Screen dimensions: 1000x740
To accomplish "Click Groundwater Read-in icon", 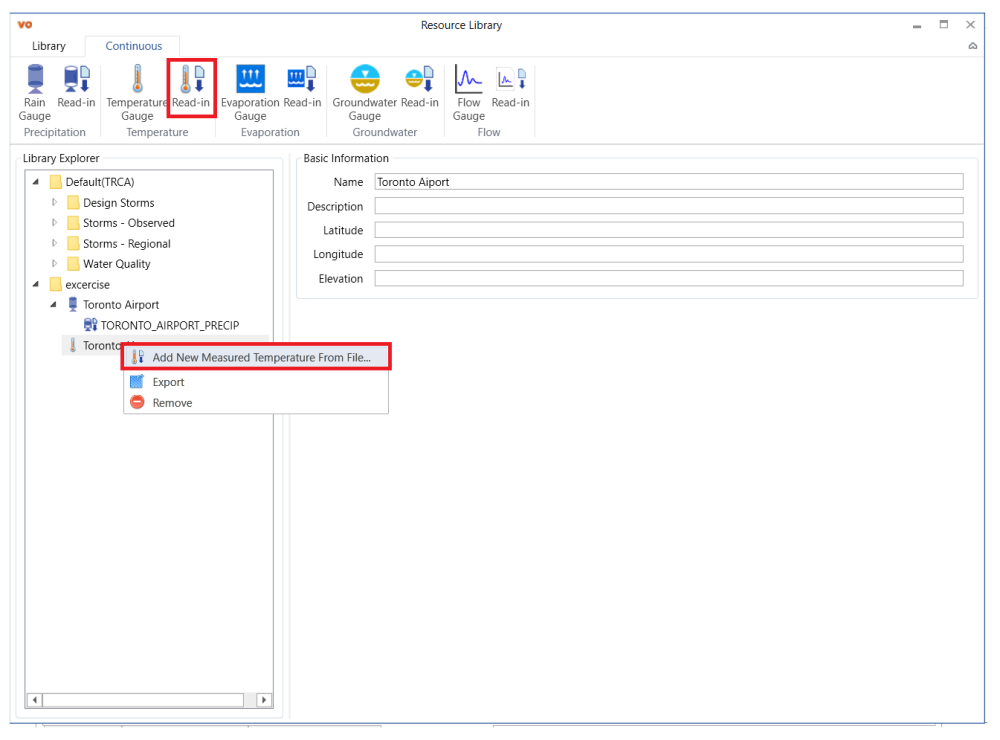I will click(420, 86).
